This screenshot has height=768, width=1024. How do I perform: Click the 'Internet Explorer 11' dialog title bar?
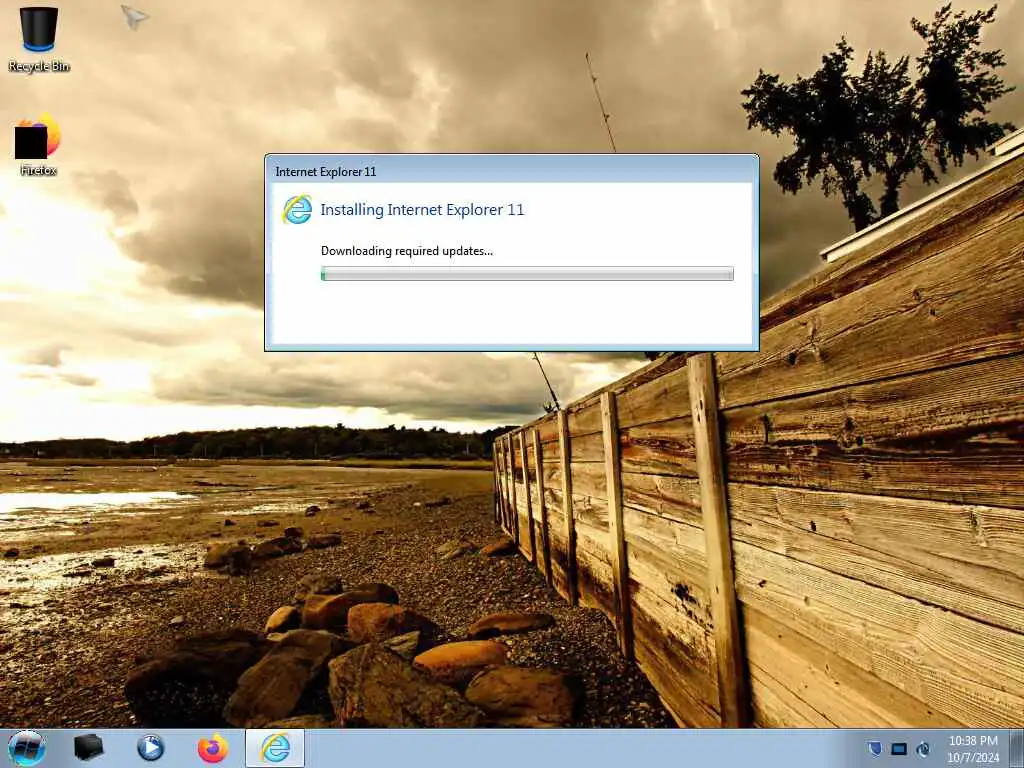pos(511,171)
